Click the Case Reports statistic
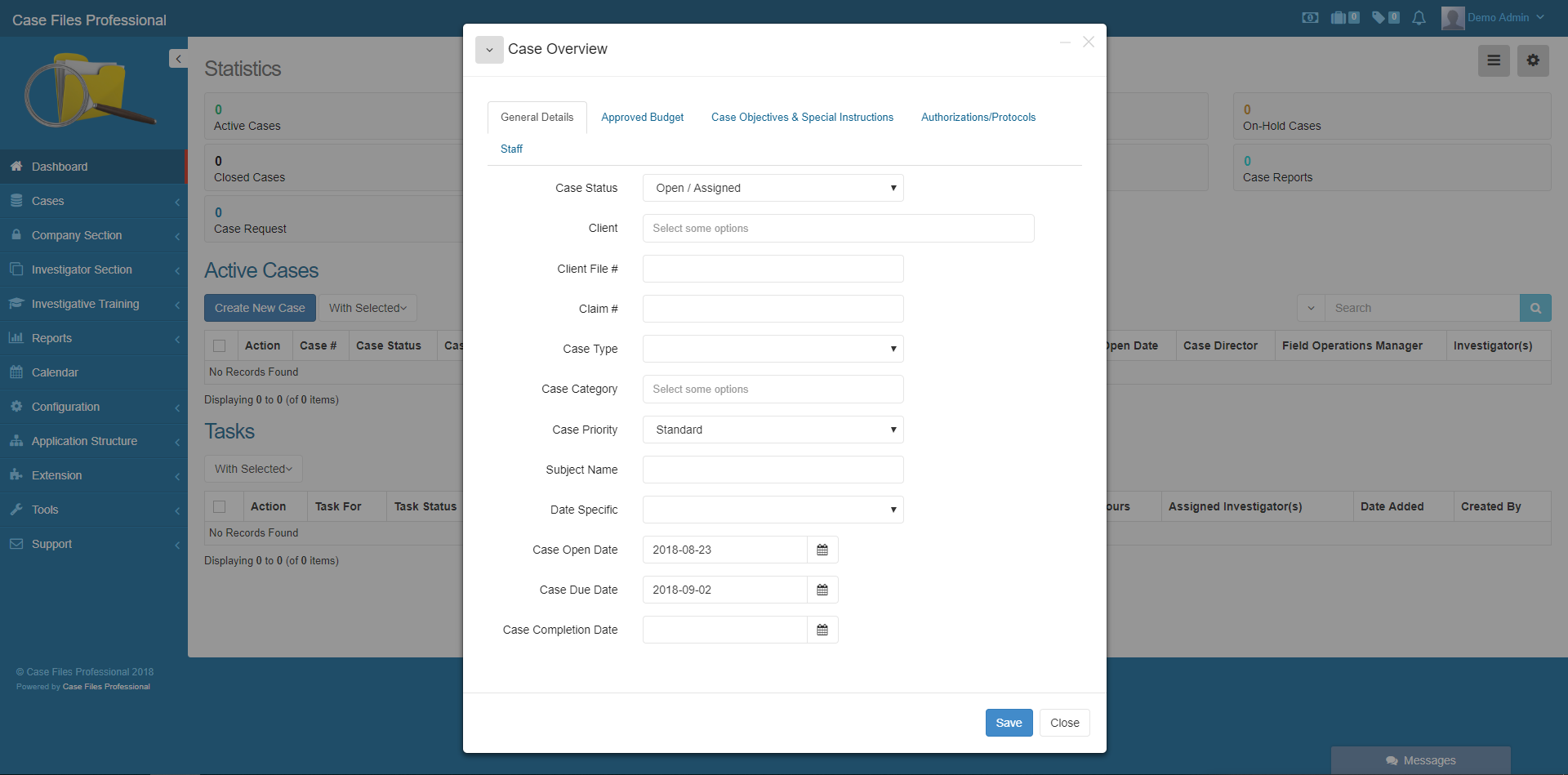The height and width of the screenshot is (775, 1568). pyautogui.click(x=1392, y=167)
